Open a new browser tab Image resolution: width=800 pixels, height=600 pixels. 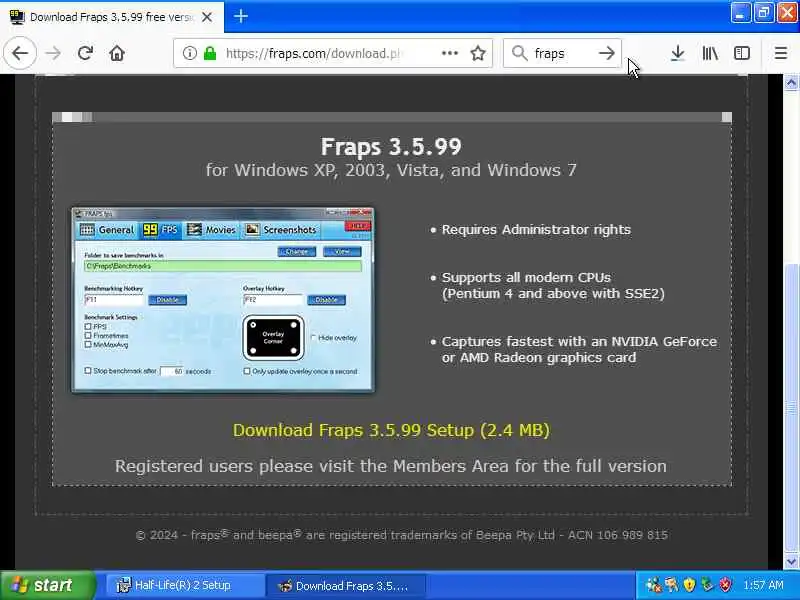click(241, 16)
